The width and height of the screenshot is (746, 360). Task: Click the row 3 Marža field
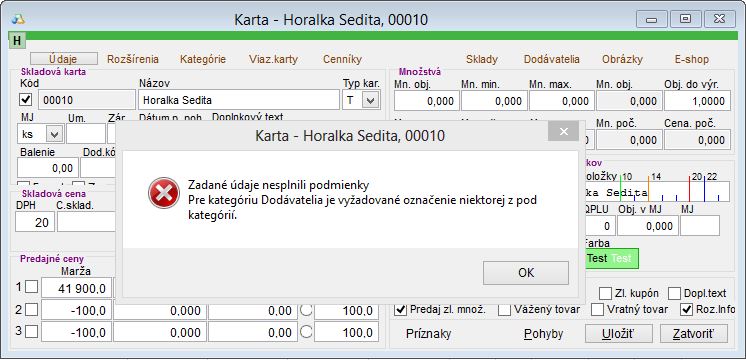[x=76, y=332]
